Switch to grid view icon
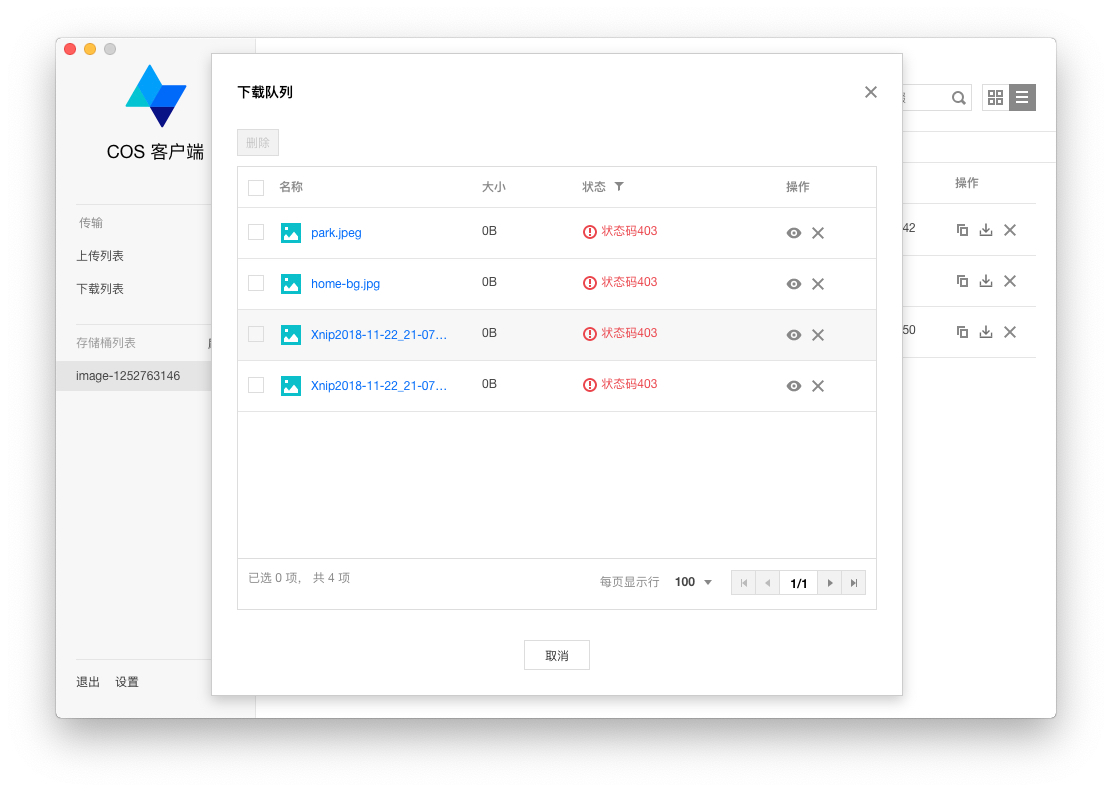This screenshot has width=1112, height=792. tap(994, 97)
